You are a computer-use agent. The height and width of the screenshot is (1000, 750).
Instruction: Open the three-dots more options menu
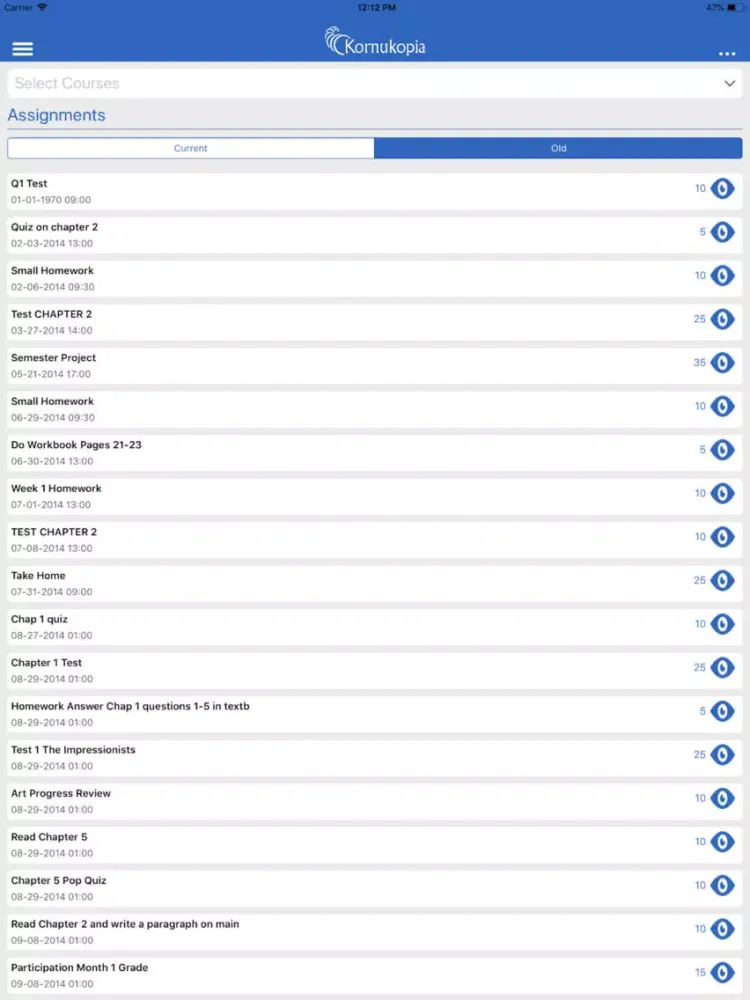click(x=726, y=54)
